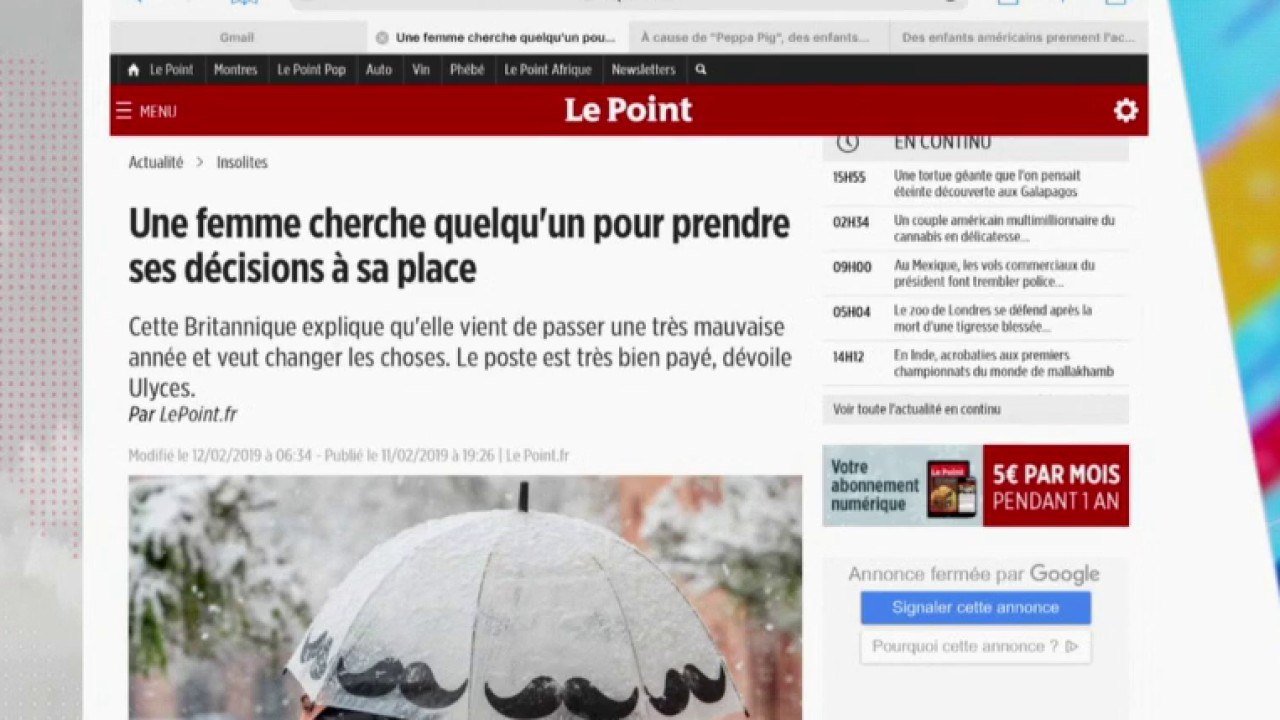Go to the Actualité breadcrumb
This screenshot has width=1280, height=720.
[156, 162]
